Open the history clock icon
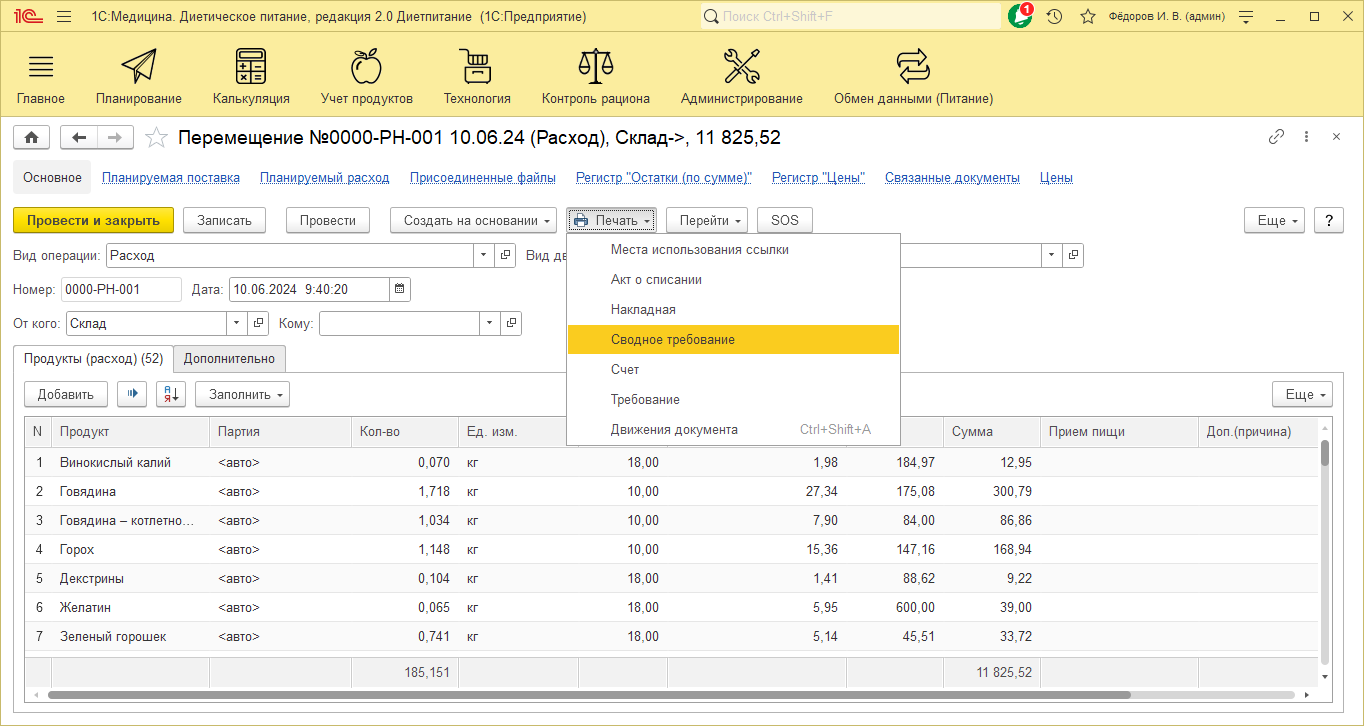Image resolution: width=1364 pixels, height=726 pixels. coord(1054,17)
